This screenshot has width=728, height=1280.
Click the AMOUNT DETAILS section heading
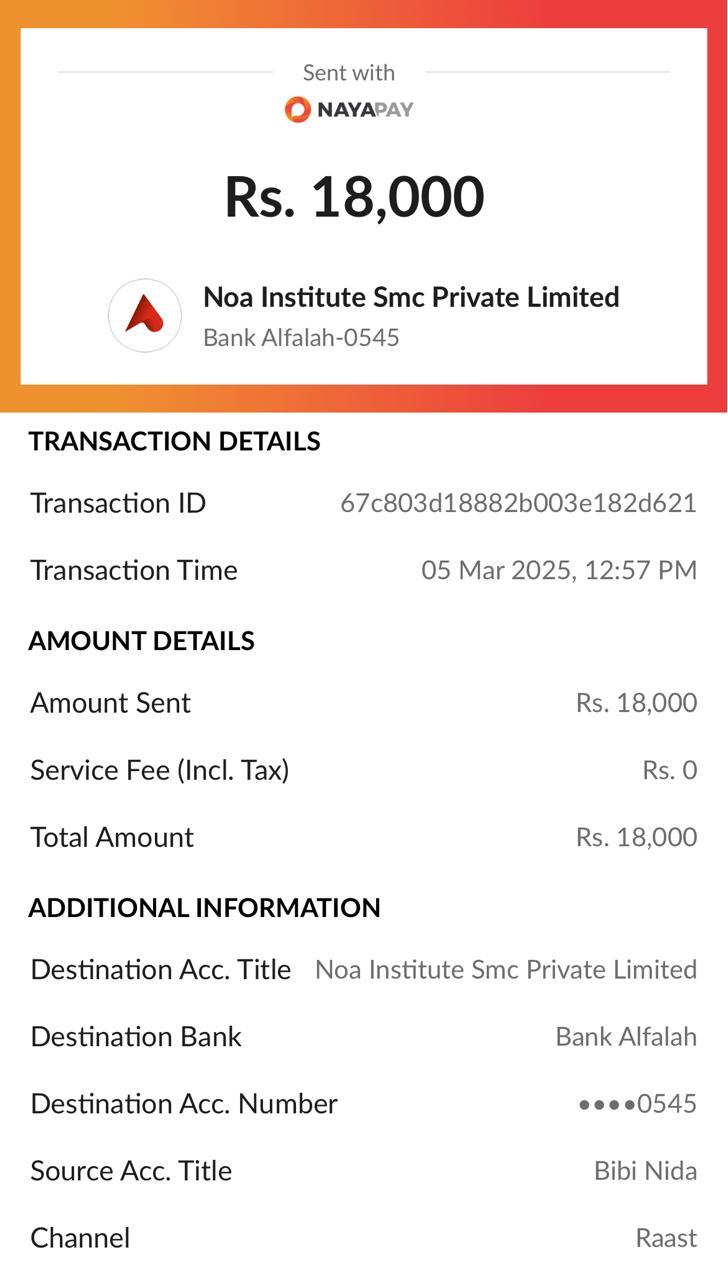click(141, 641)
